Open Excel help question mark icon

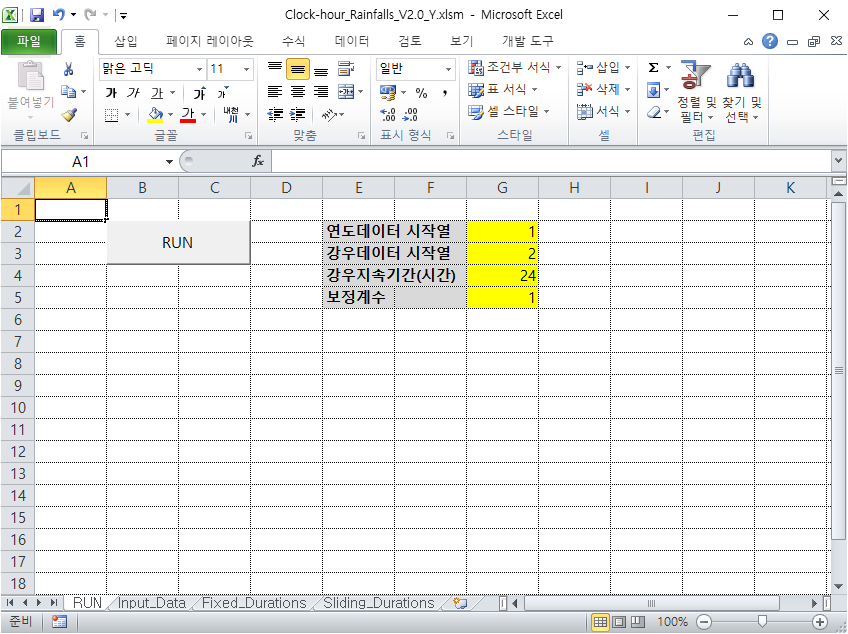pyautogui.click(x=770, y=41)
